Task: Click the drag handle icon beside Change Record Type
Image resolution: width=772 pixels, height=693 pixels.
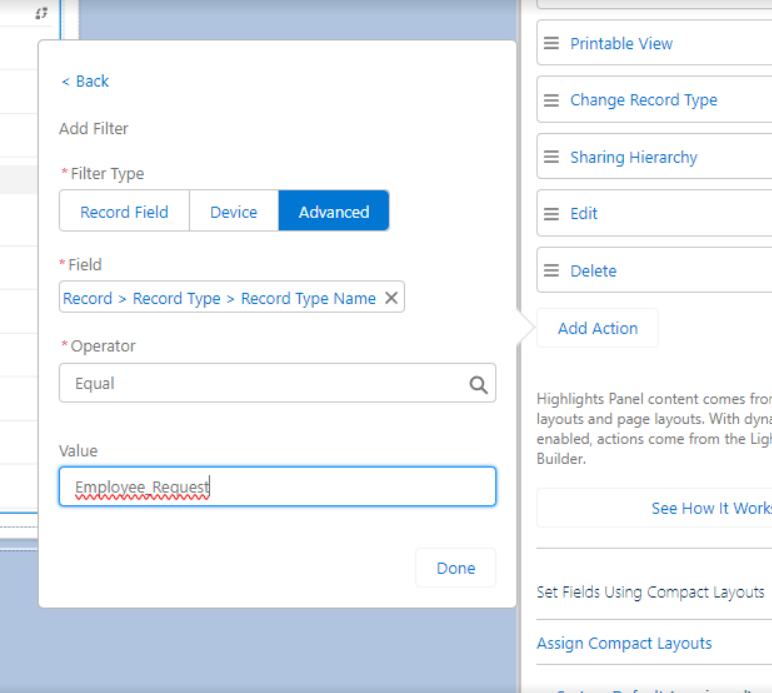Action: pyautogui.click(x=551, y=101)
